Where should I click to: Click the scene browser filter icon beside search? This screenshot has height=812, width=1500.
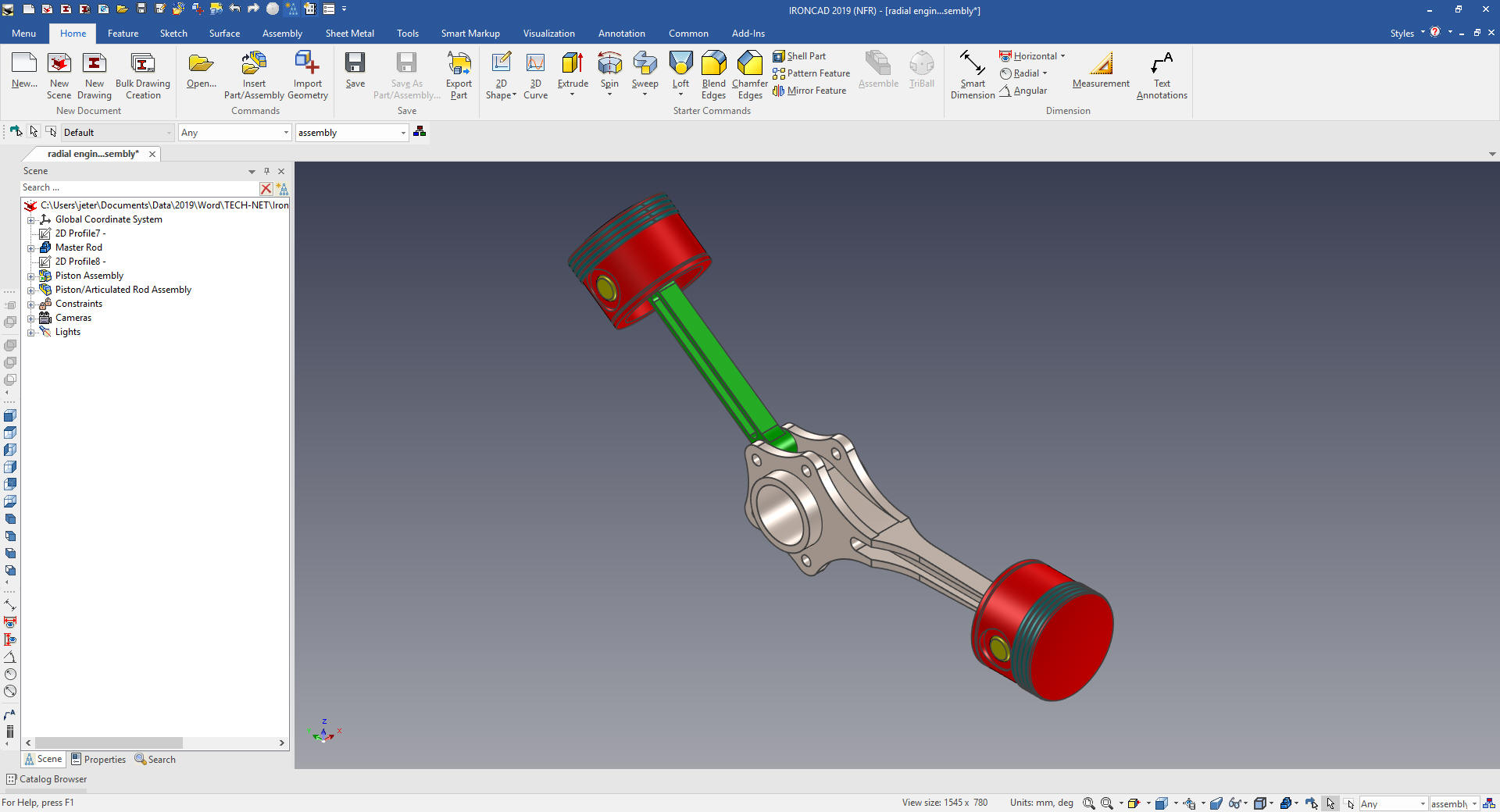click(282, 188)
